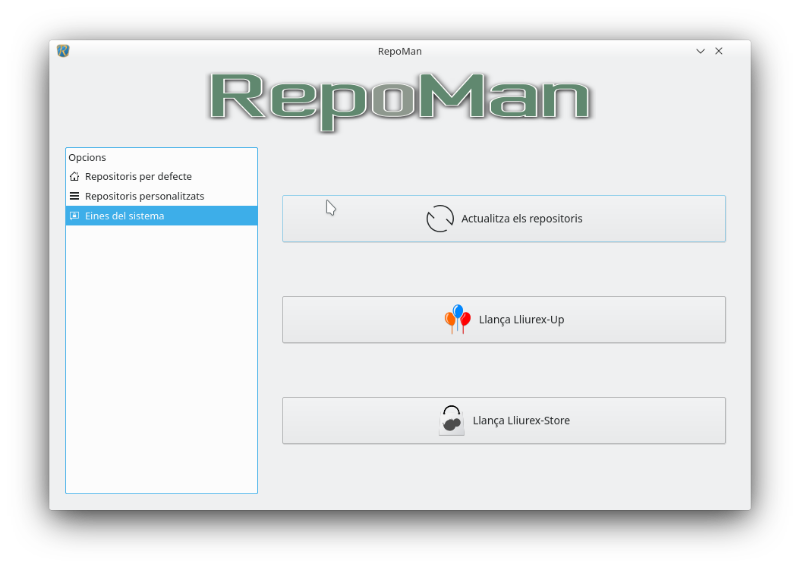
Task: Click the refresh arrows icon
Action: [440, 218]
